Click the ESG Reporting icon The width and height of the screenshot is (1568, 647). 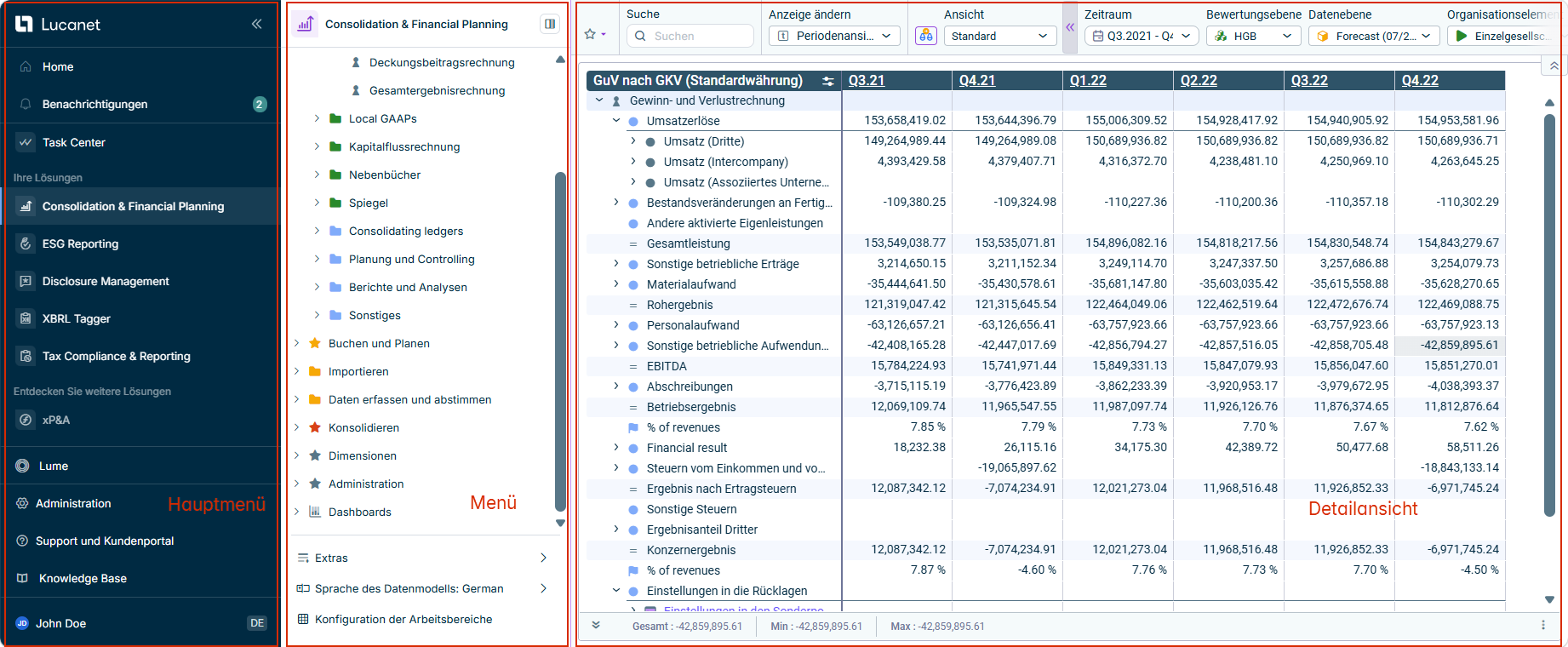click(26, 243)
